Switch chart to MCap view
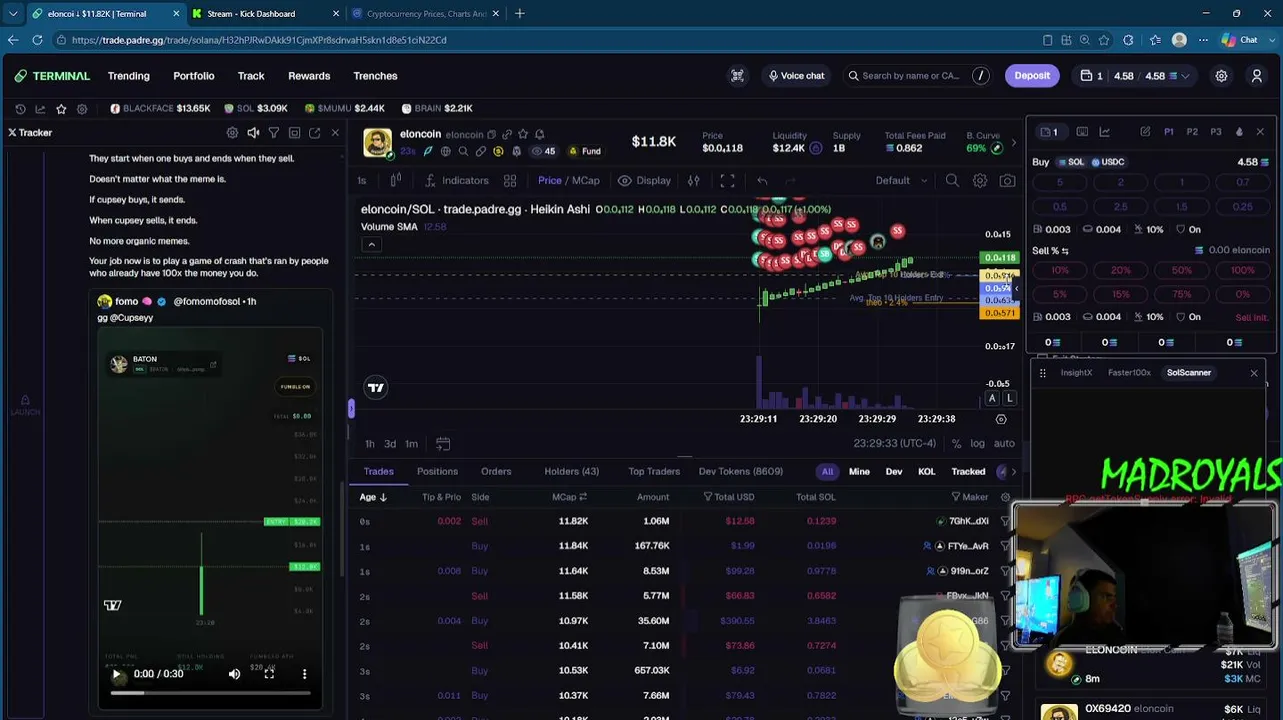The width and height of the screenshot is (1283, 720). click(x=586, y=181)
